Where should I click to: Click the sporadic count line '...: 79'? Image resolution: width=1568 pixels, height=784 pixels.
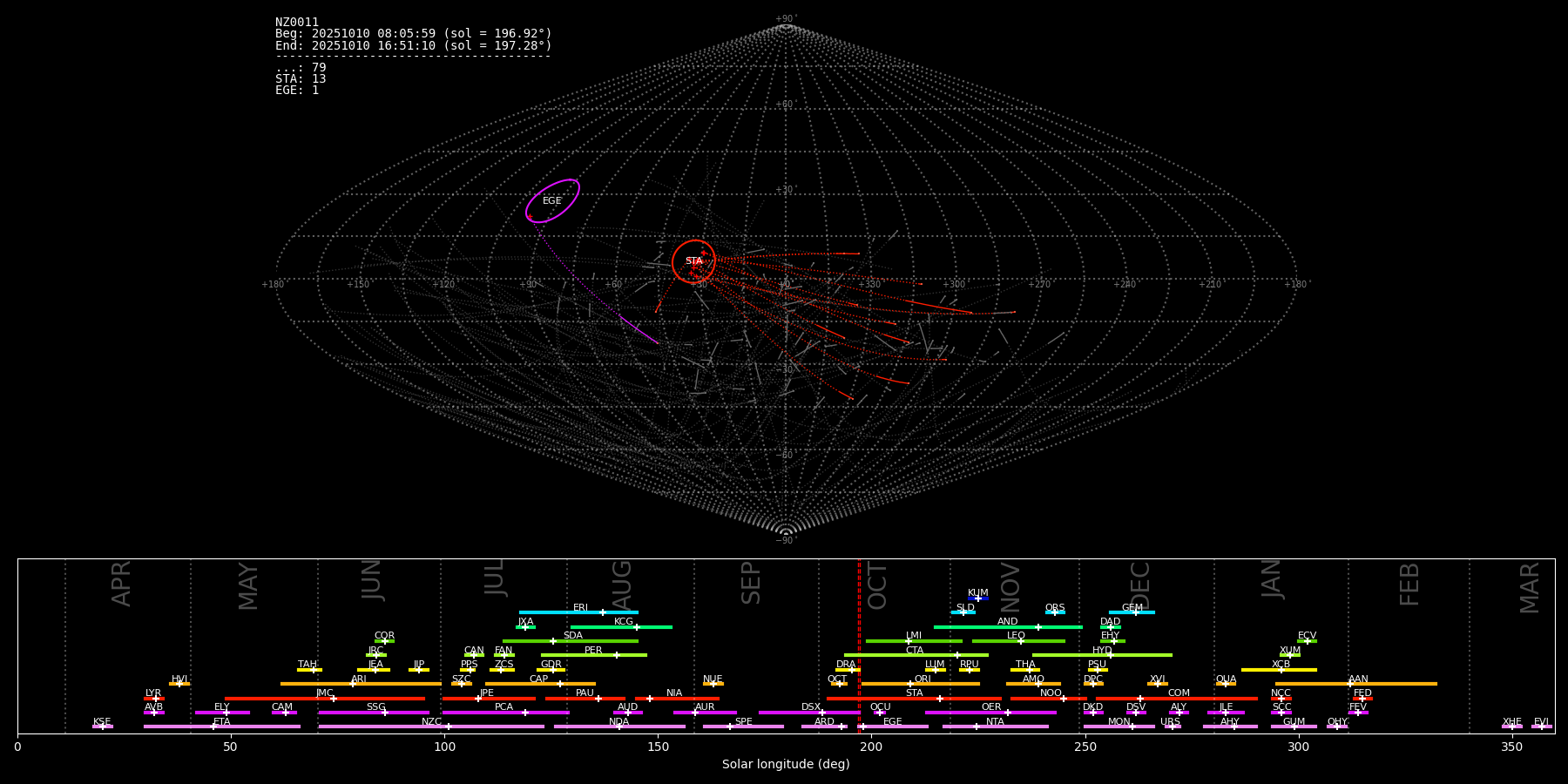301,68
